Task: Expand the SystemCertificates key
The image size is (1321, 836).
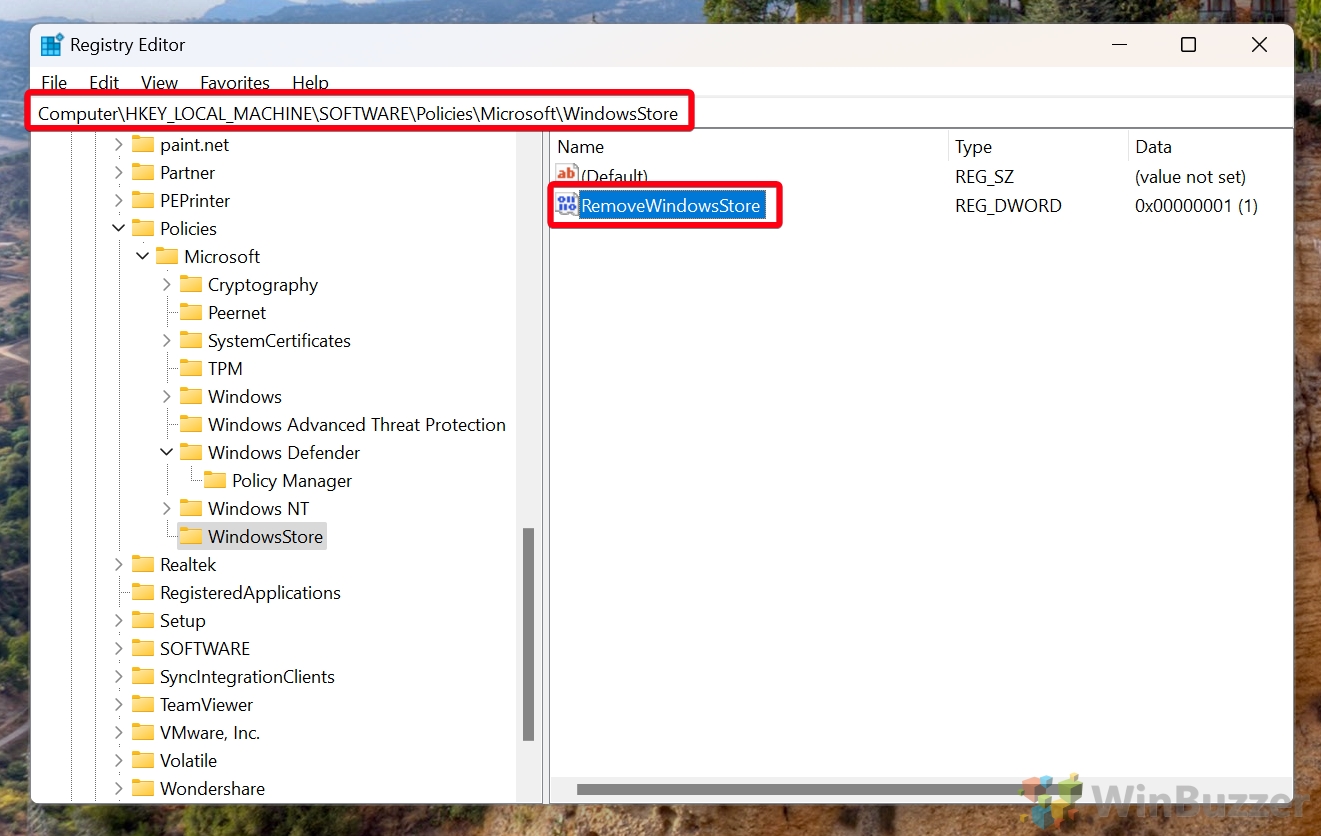Action: [167, 341]
